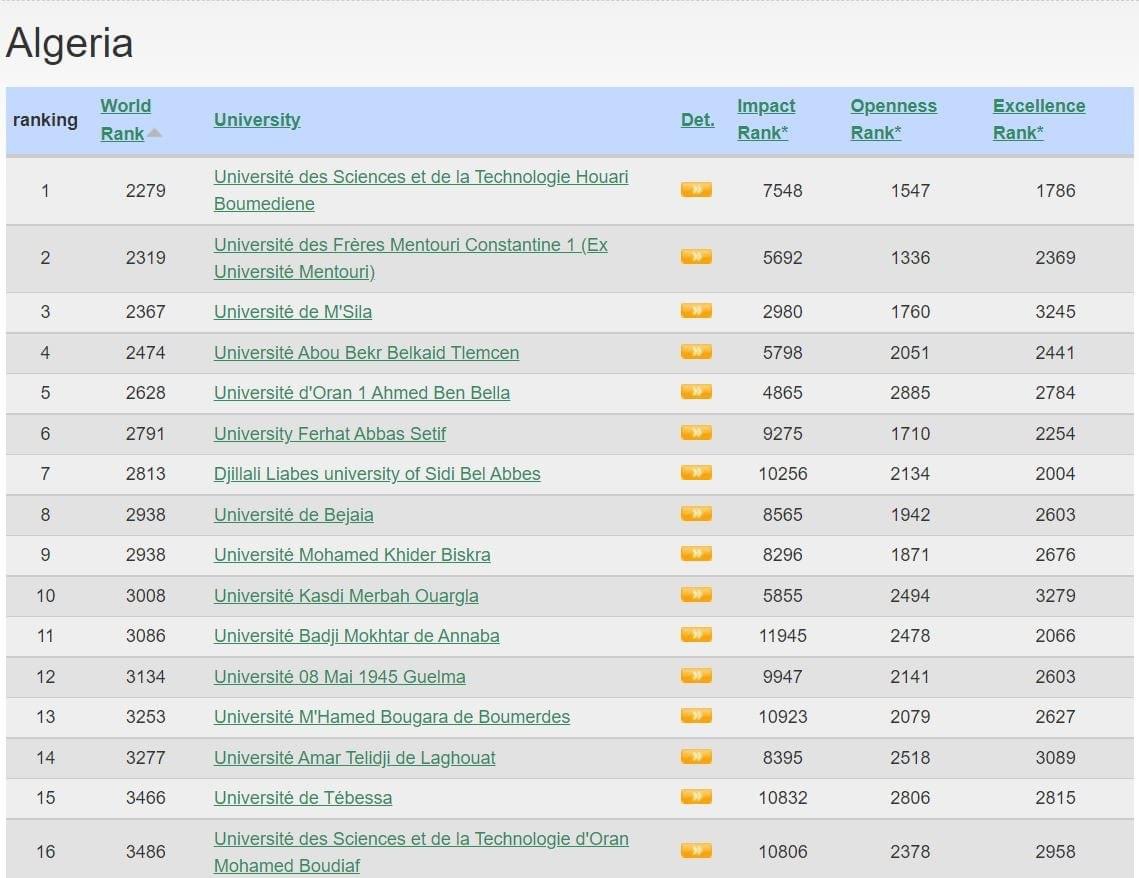Viewport: 1139px width, 878px height.
Task: Click the Algeria page heading
Action: (x=69, y=43)
